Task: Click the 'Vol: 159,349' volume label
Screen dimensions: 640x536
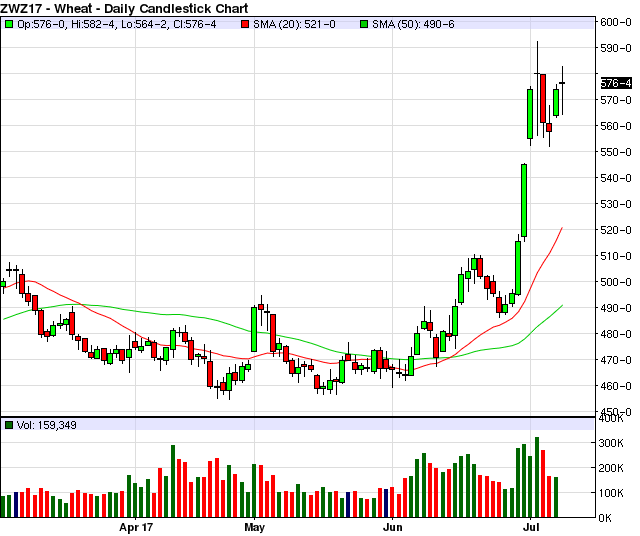Action: (x=47, y=425)
